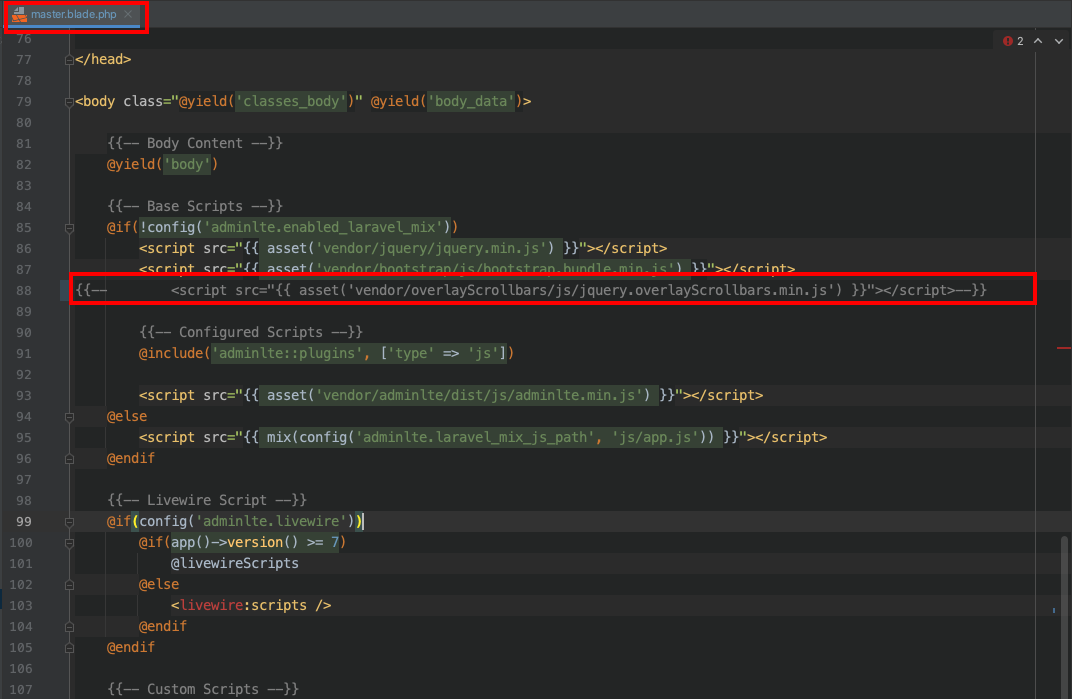Click the vertical editor scrollbar thumb
This screenshot has height=699, width=1072.
point(1064,616)
